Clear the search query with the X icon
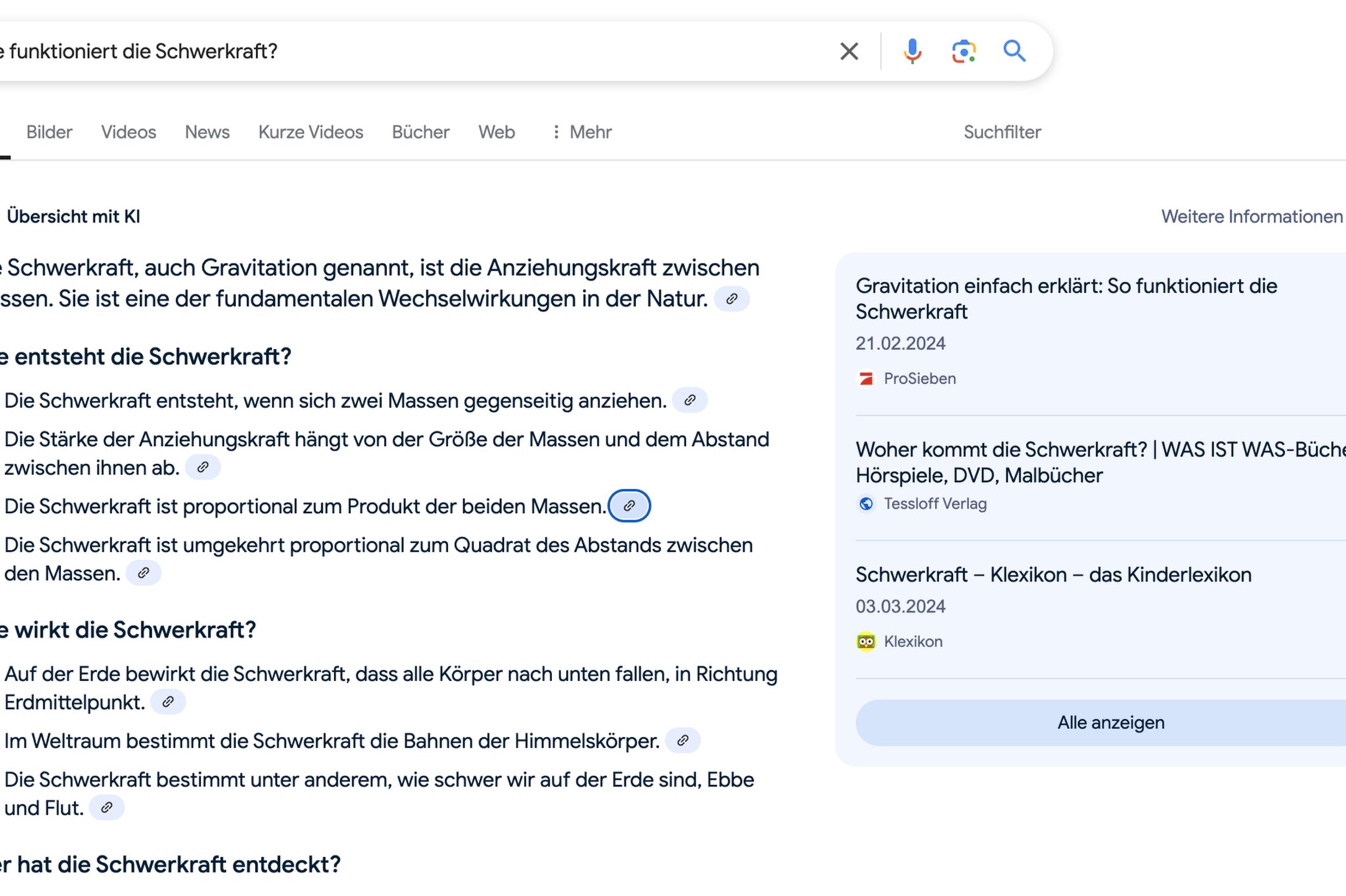Screen dimensions: 1346x896 849,51
